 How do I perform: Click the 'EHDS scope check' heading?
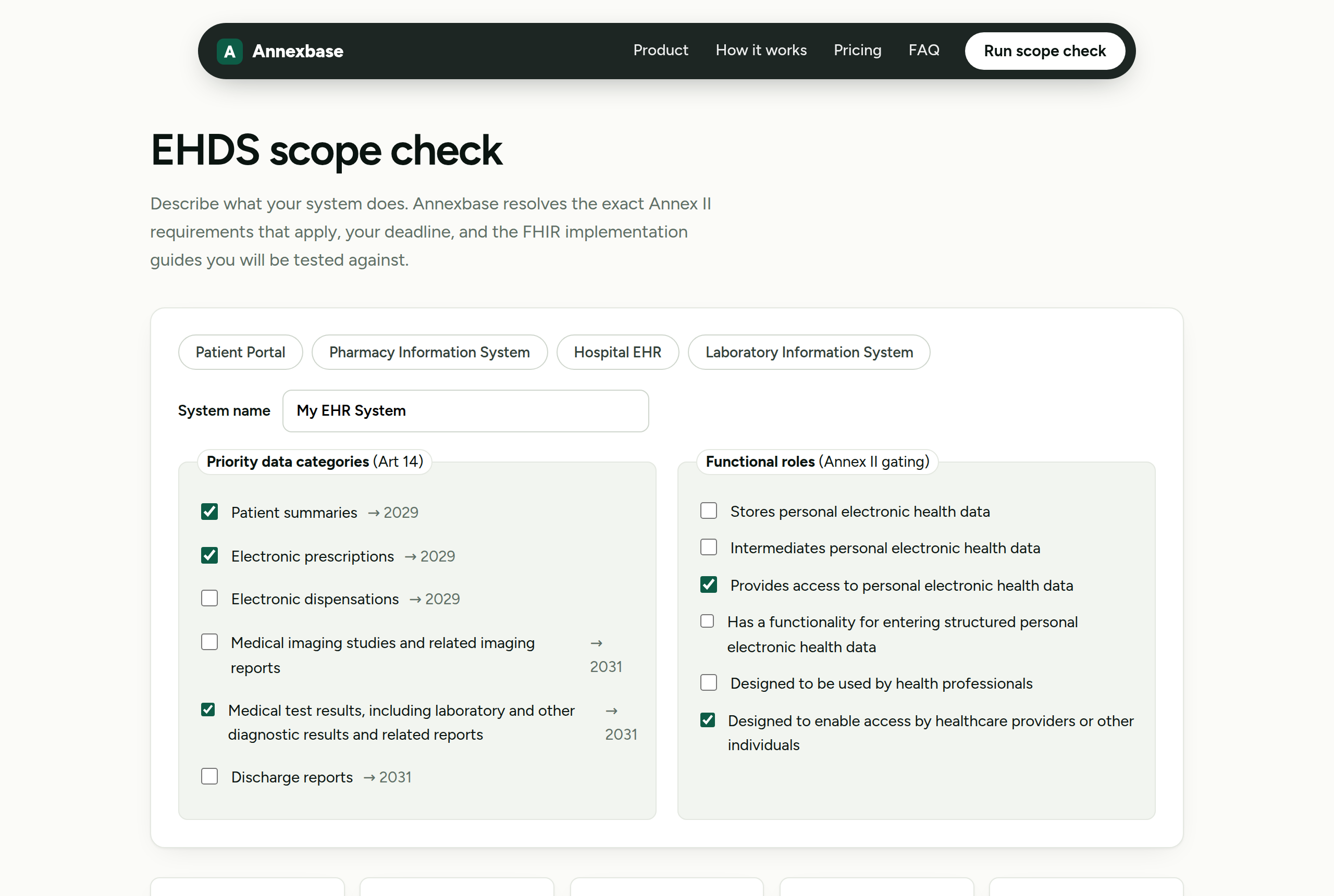pos(326,150)
